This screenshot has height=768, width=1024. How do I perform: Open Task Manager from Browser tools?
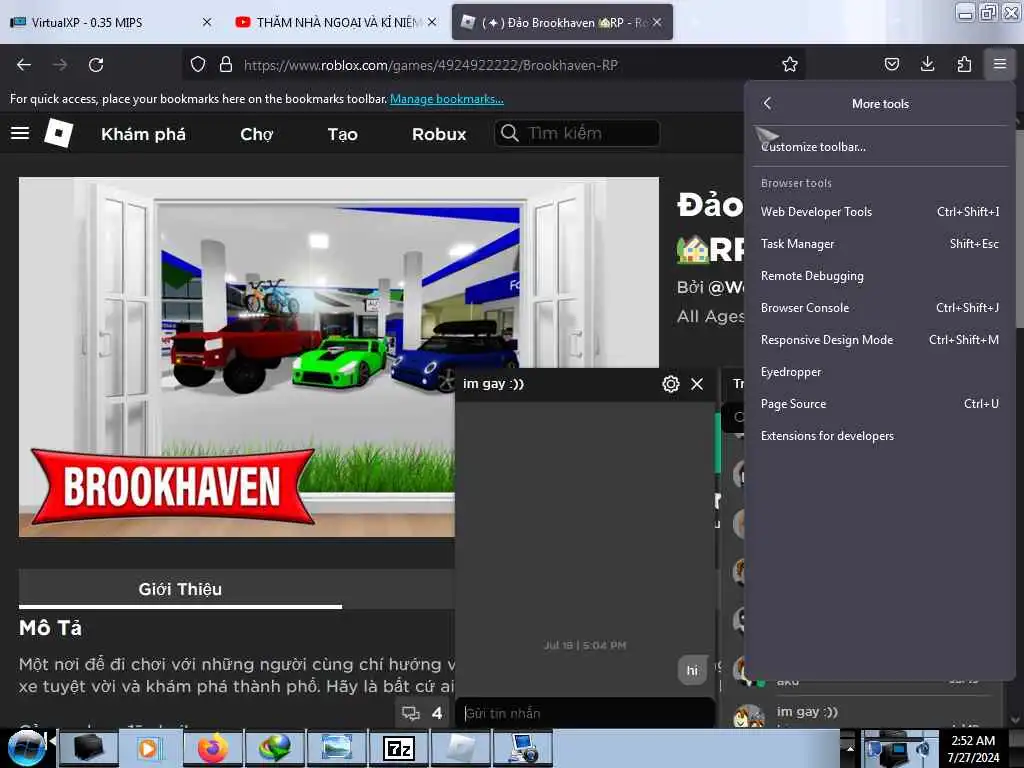point(880,244)
